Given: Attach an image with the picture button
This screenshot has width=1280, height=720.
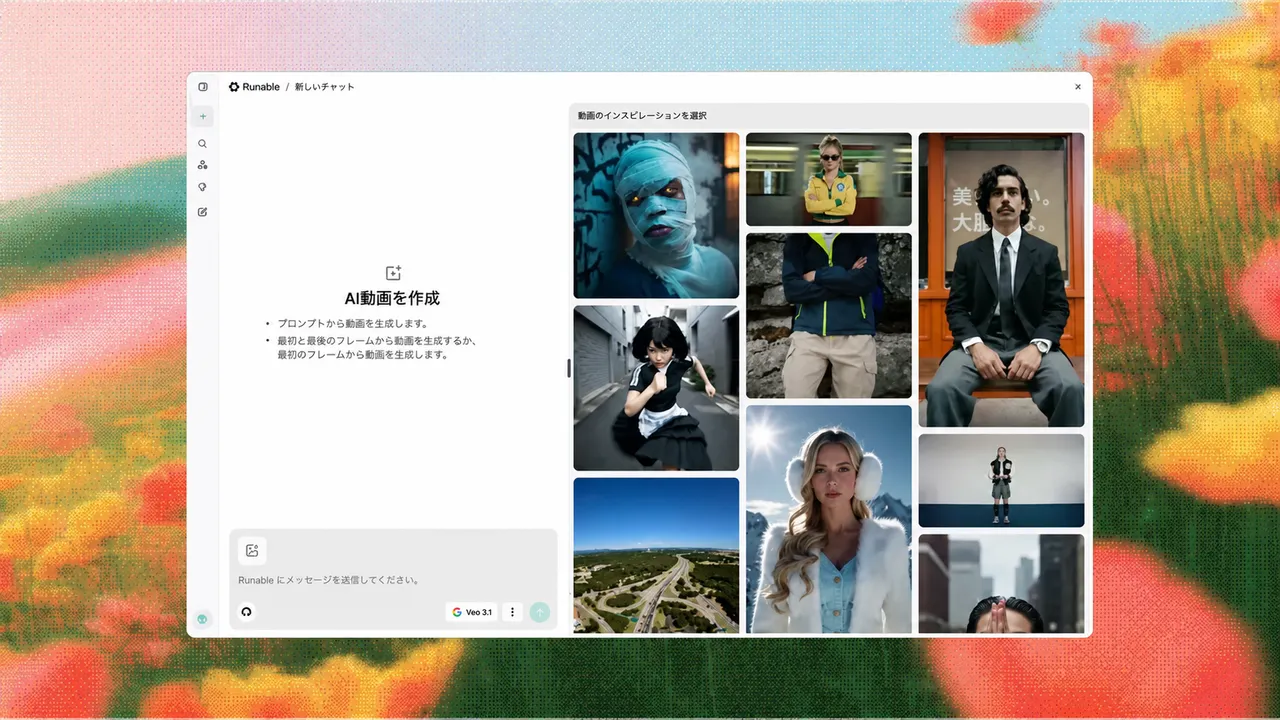Looking at the screenshot, I should click(x=252, y=550).
